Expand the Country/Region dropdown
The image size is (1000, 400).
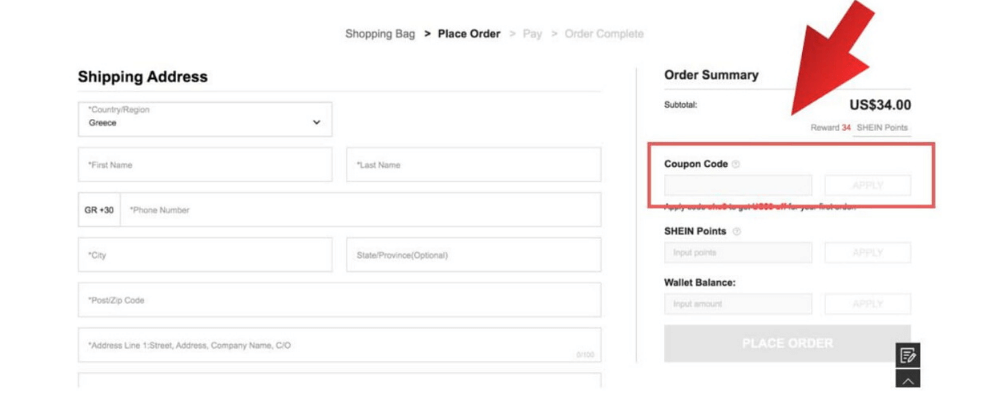(205, 119)
